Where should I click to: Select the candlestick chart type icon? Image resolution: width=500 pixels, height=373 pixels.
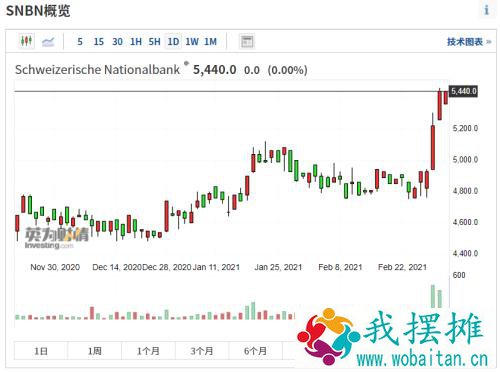coord(26,41)
